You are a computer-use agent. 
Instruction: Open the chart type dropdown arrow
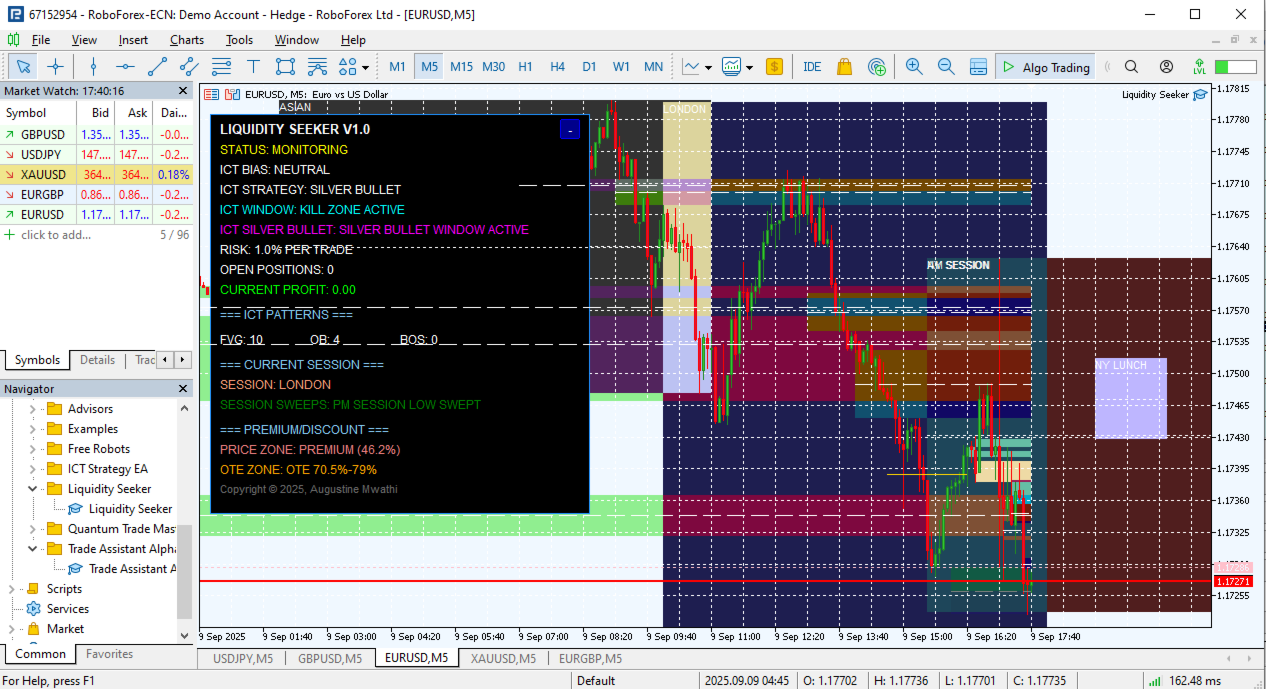708,67
